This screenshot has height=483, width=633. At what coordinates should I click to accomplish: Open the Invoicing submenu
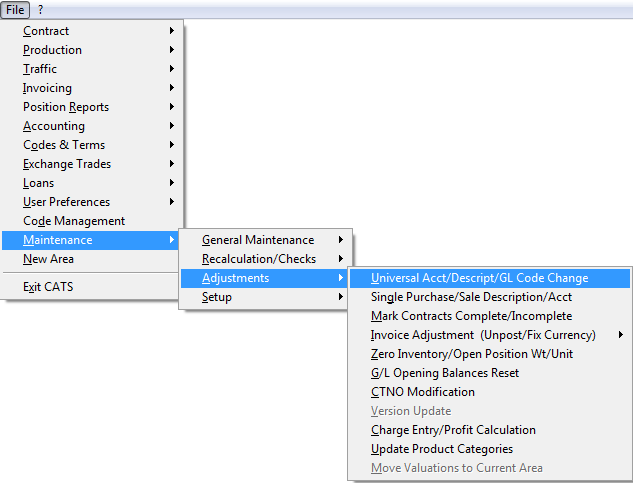90,88
